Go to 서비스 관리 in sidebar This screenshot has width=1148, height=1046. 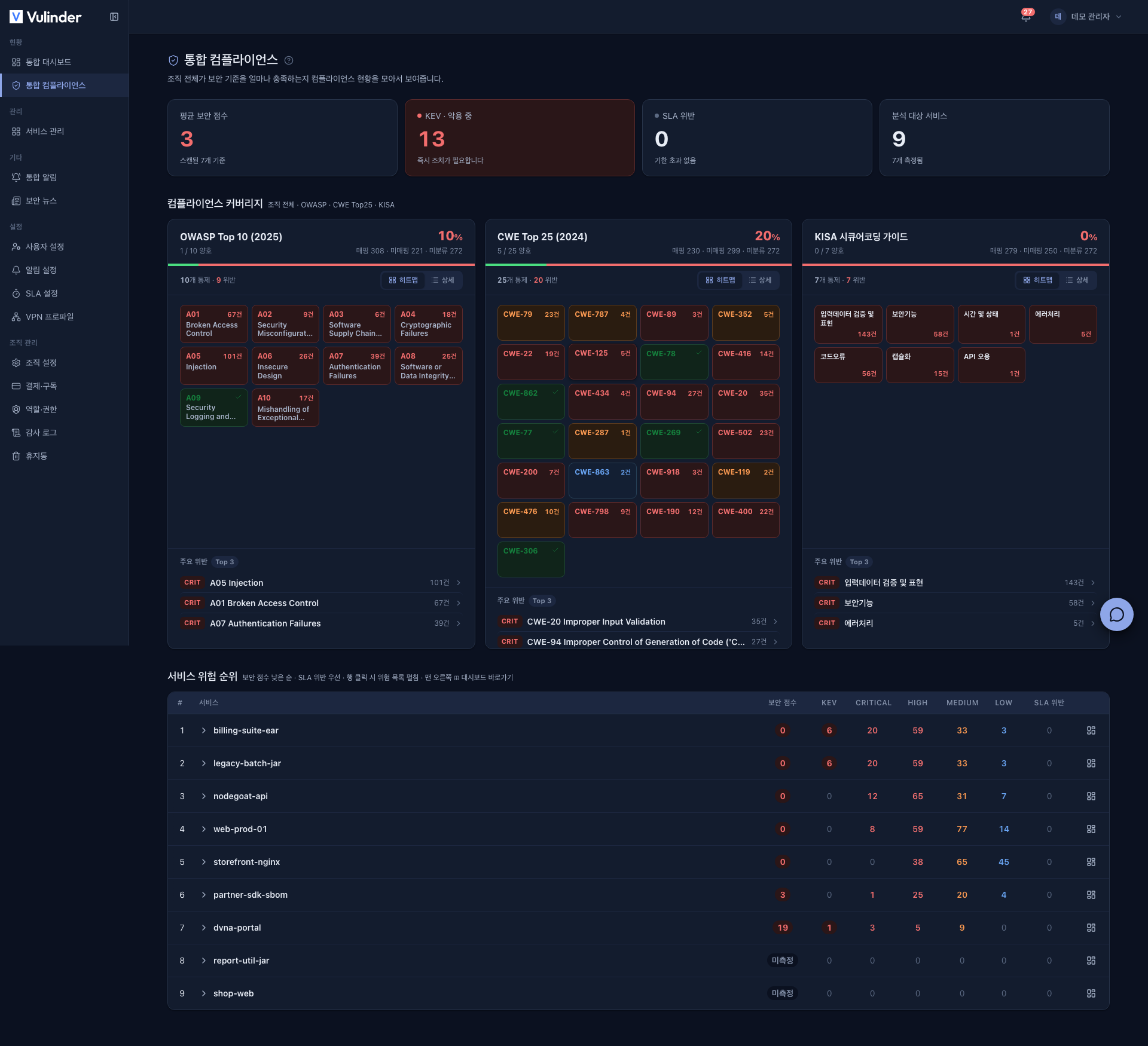64,131
